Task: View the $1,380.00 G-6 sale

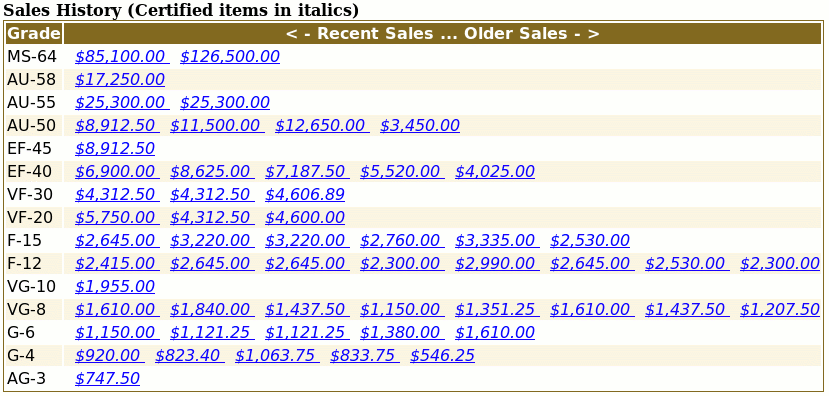Action: click(402, 333)
